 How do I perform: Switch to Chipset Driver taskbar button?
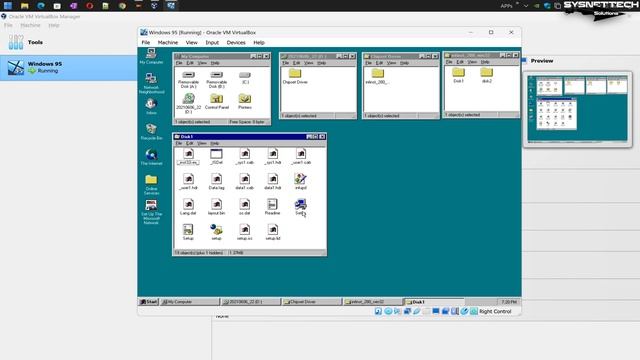click(x=312, y=302)
